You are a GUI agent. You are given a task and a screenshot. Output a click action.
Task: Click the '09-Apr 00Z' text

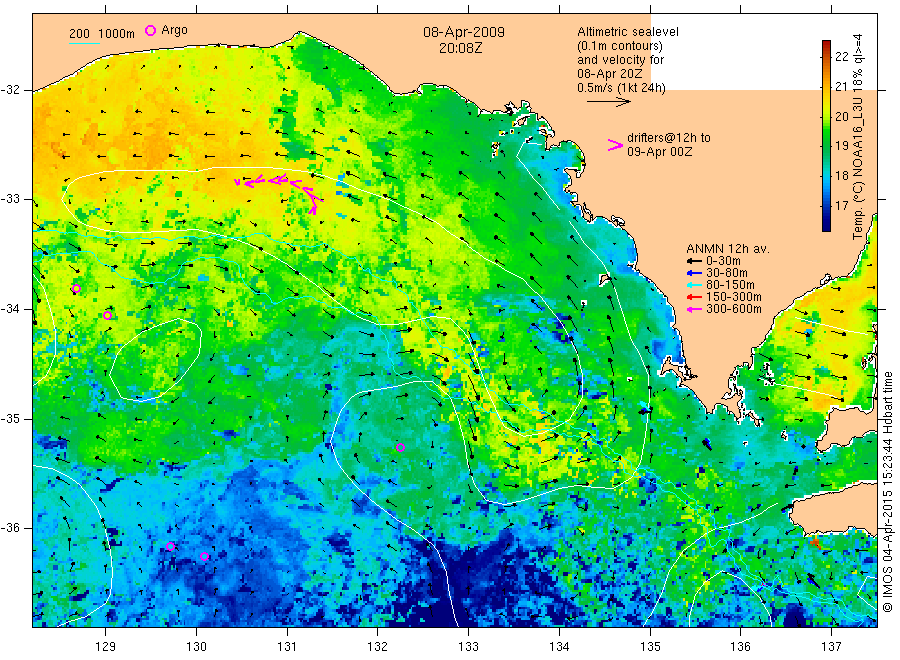(x=660, y=152)
